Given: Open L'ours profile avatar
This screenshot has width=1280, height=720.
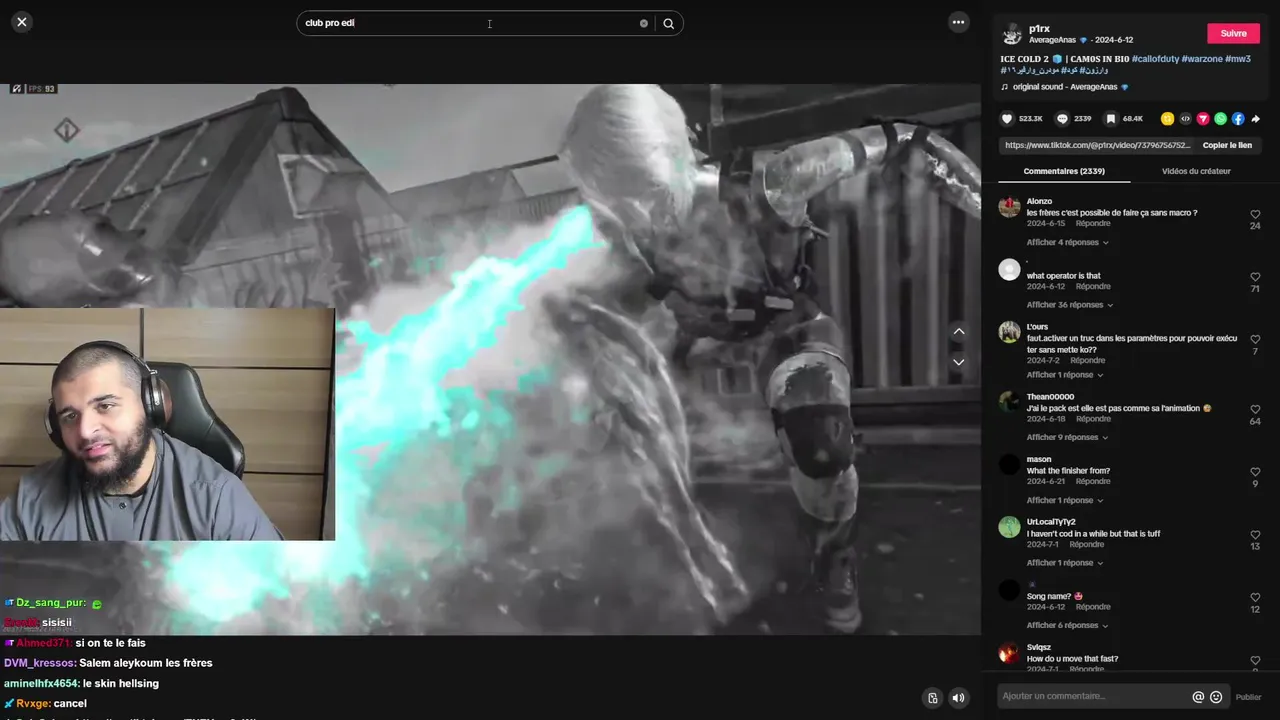Looking at the screenshot, I should [x=1009, y=333].
